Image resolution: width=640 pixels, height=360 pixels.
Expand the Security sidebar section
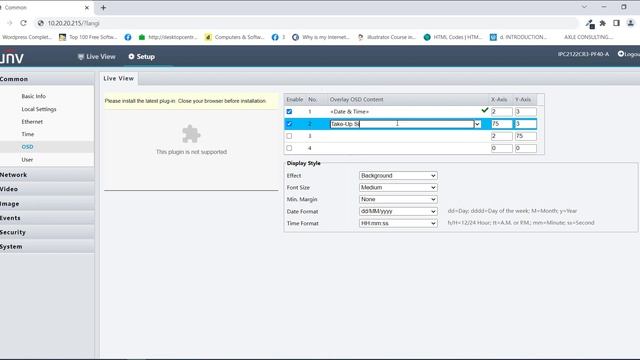coord(47,232)
